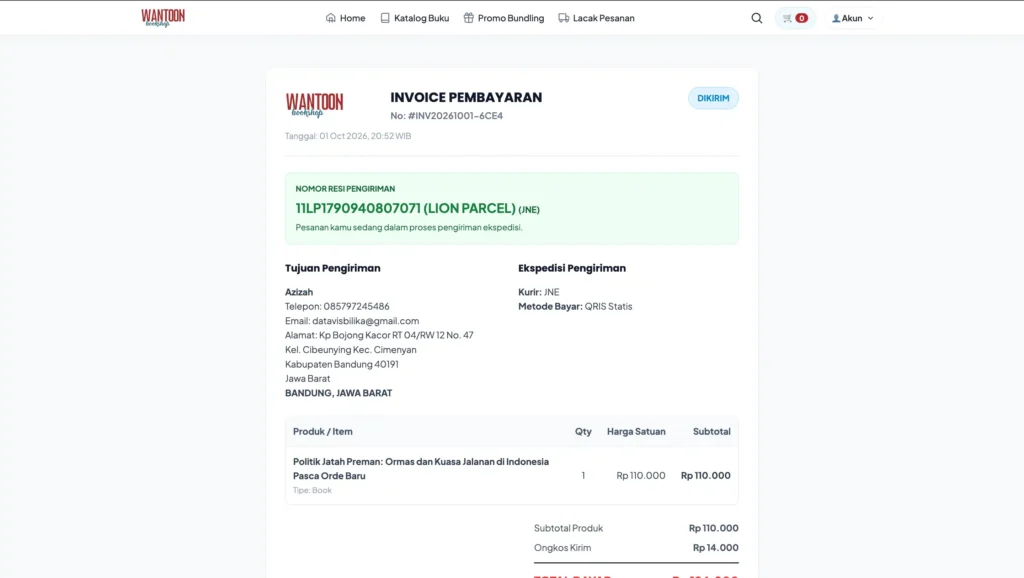Click the product title Politik Jatah Preman

[x=421, y=468]
